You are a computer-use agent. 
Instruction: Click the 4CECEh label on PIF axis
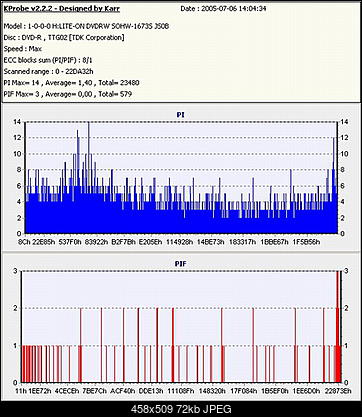pyautogui.click(x=67, y=391)
